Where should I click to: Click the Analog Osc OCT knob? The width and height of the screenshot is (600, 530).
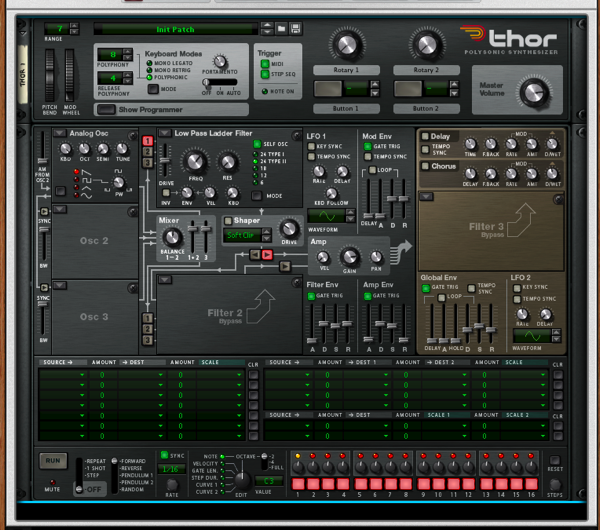[84, 148]
